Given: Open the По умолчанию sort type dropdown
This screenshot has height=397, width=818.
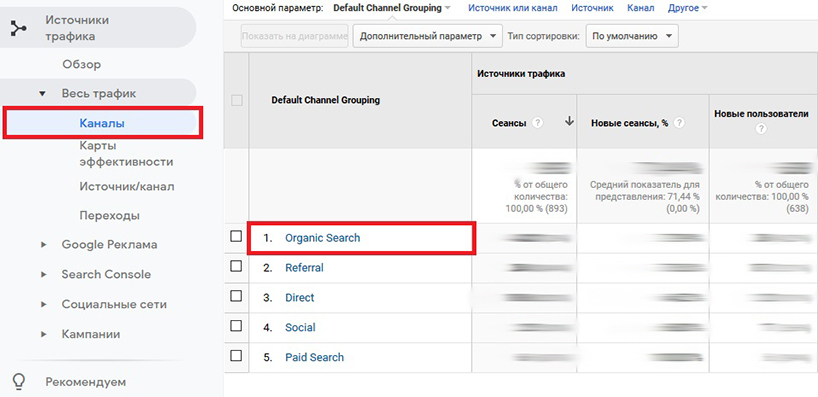Looking at the screenshot, I should tap(632, 36).
